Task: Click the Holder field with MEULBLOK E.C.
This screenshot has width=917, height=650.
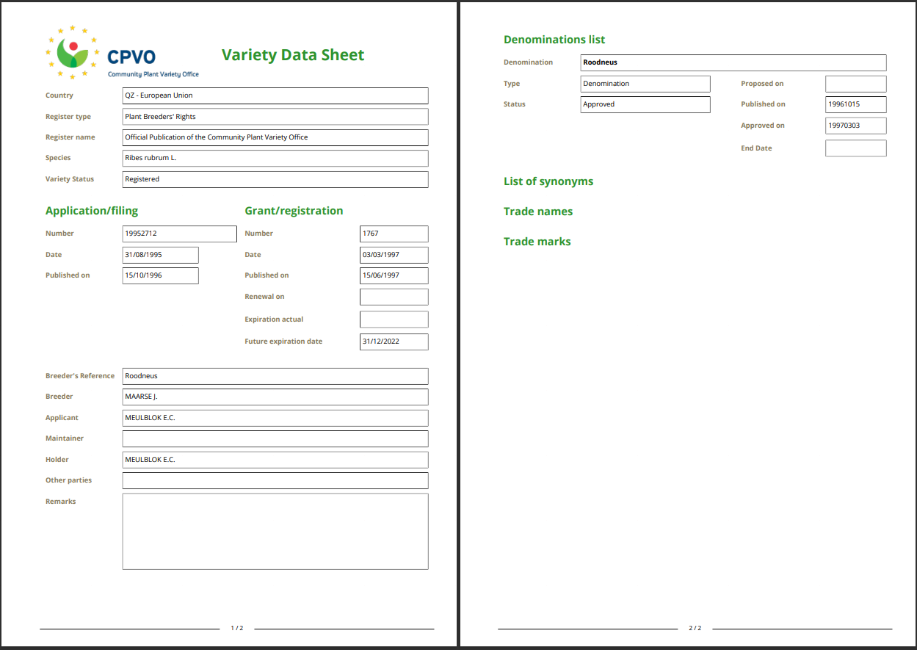Action: [275, 459]
